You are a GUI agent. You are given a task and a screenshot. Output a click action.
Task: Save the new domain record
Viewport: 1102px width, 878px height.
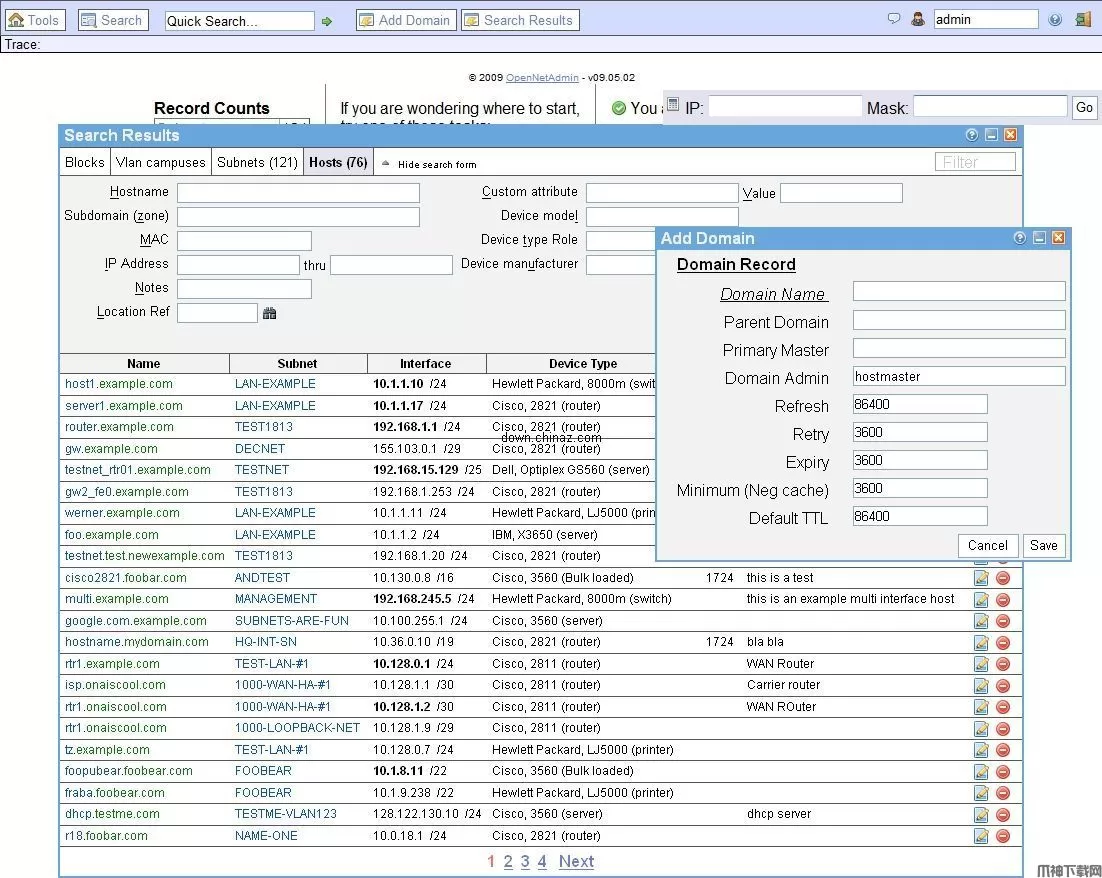pos(1043,545)
